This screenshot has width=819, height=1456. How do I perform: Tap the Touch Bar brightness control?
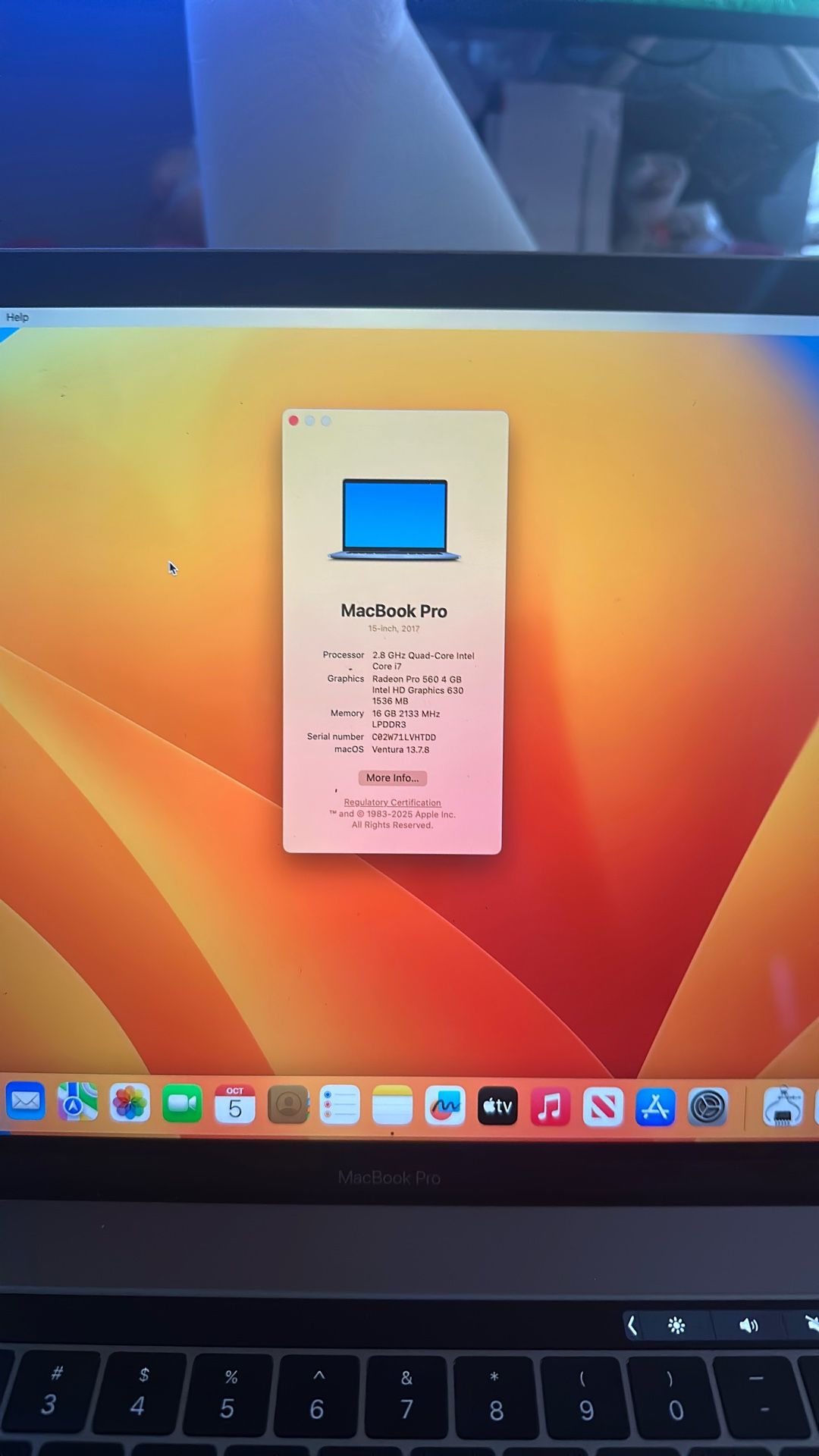pyautogui.click(x=676, y=1326)
